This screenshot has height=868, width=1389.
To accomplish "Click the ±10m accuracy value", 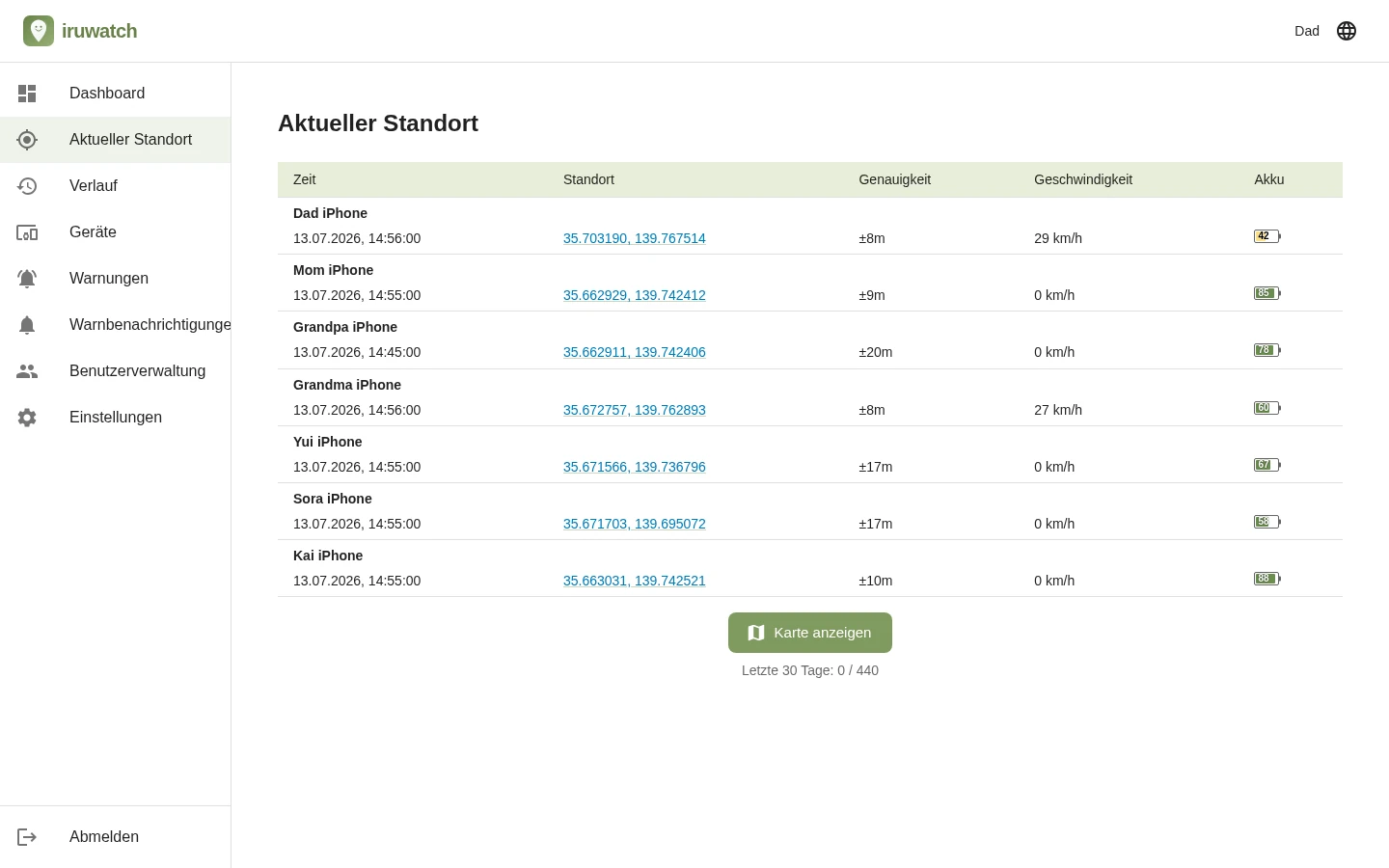I will [x=876, y=581].
